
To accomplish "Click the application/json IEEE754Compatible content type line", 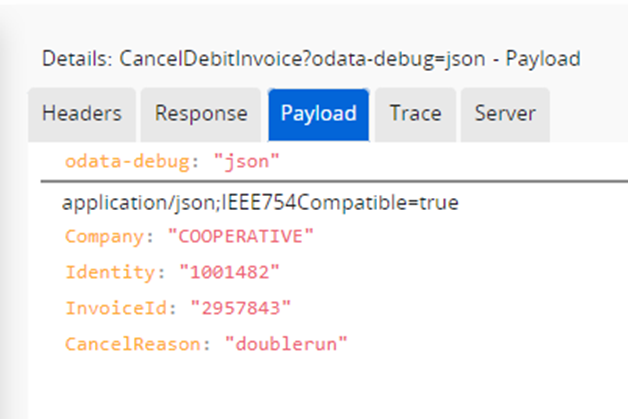I will [x=260, y=202].
